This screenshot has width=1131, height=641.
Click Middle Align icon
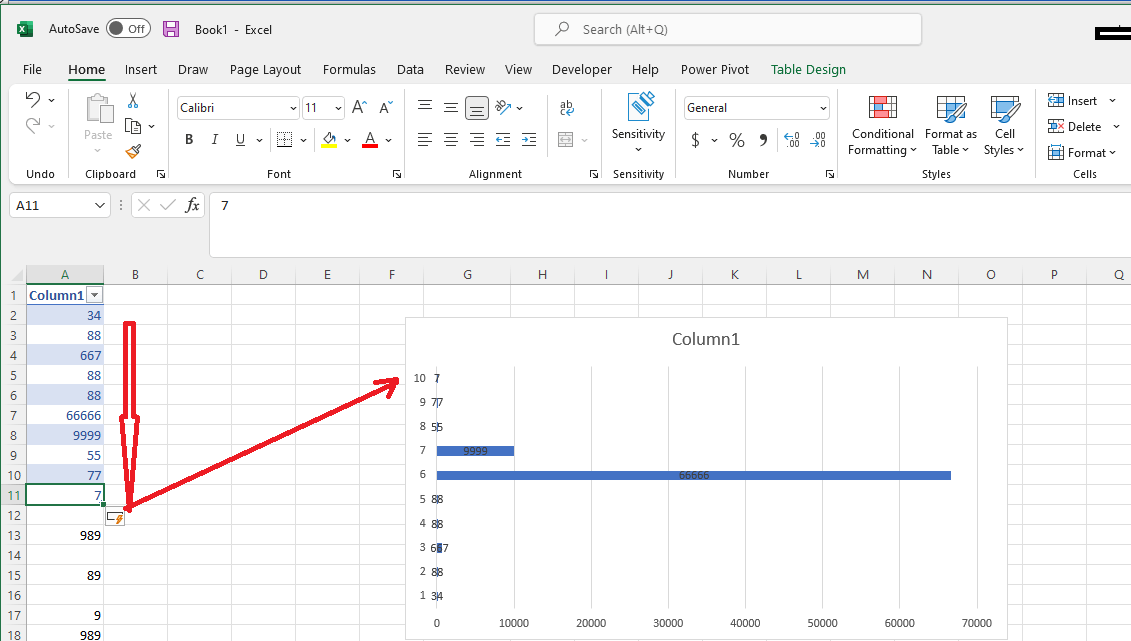[451, 107]
